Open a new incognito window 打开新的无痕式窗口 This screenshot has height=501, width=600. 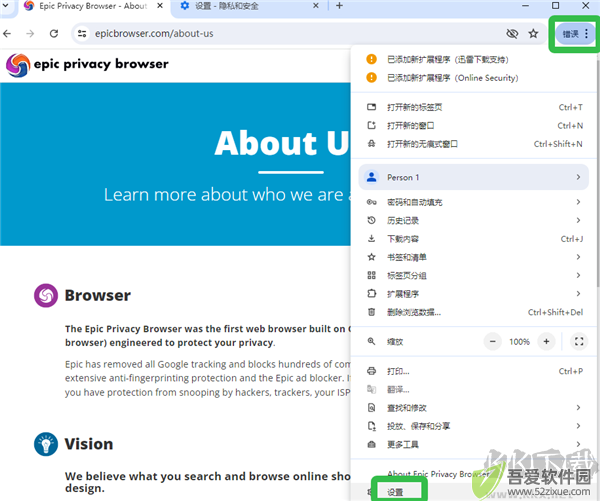[473, 144]
